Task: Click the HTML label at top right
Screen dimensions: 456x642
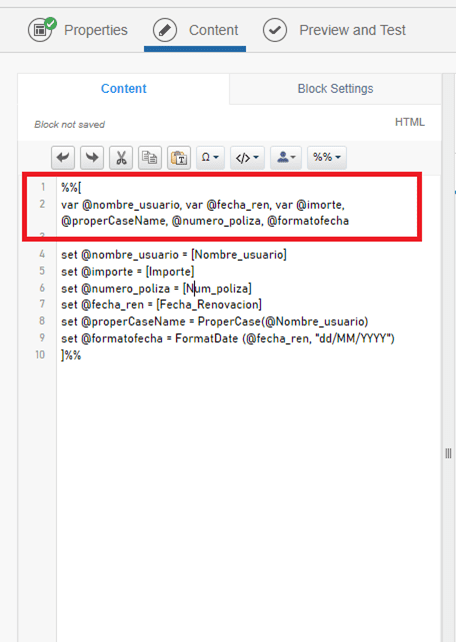Action: 410,122
